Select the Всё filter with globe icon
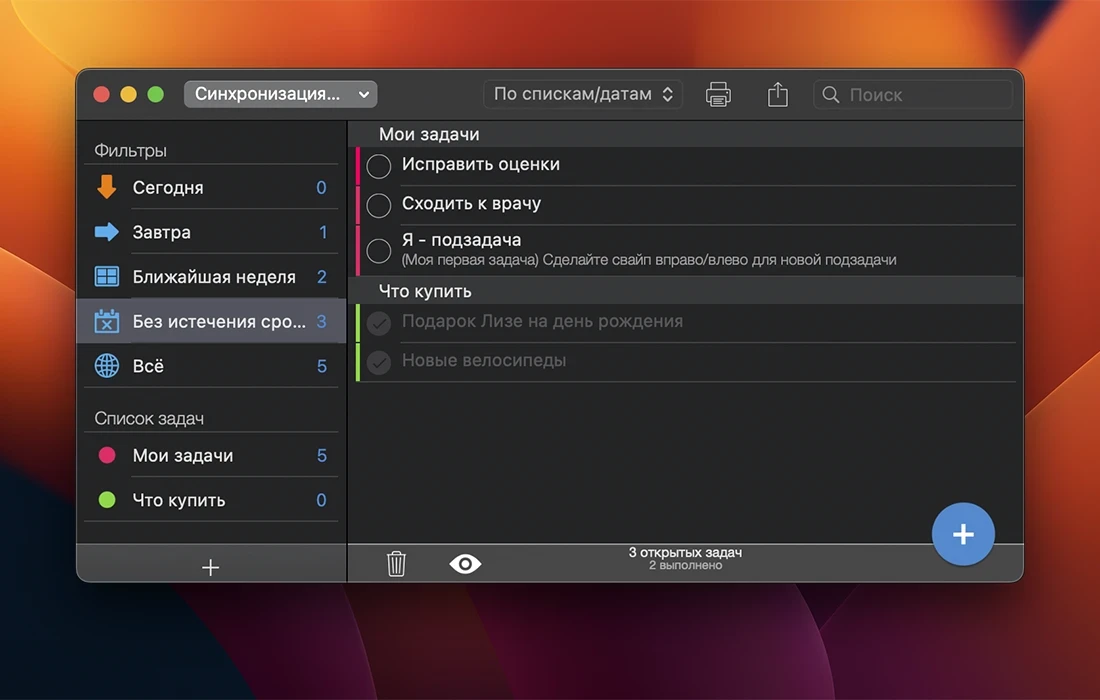This screenshot has width=1100, height=700. (x=148, y=366)
